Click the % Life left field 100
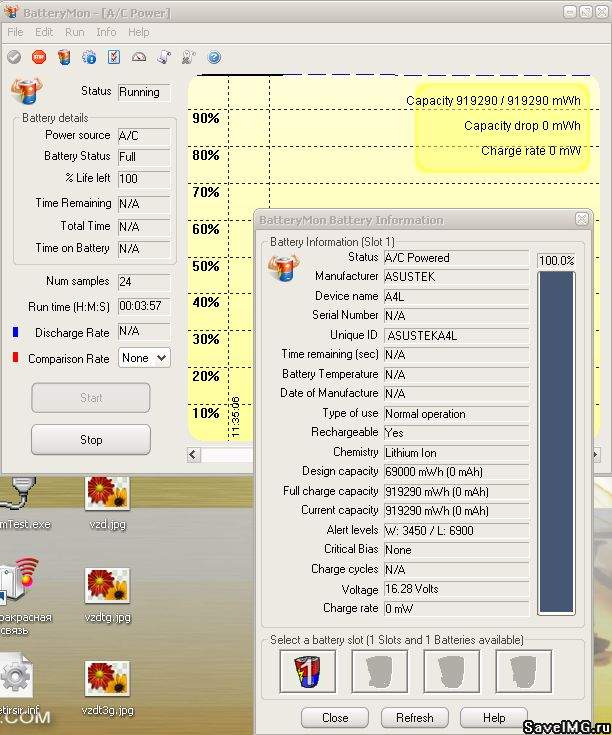The width and height of the screenshot is (612, 735). [x=144, y=179]
